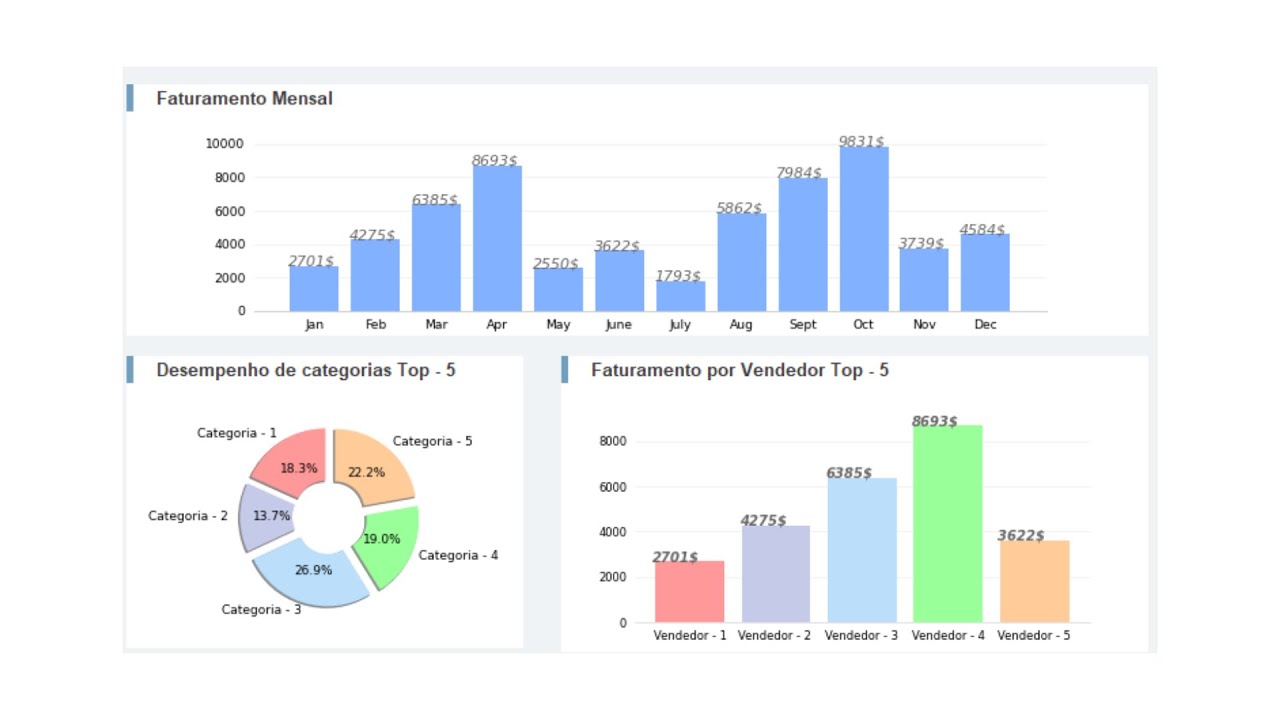The height and width of the screenshot is (720, 1280).
Task: Click the Oct bar in Faturamento Mensal
Action: [x=864, y=230]
